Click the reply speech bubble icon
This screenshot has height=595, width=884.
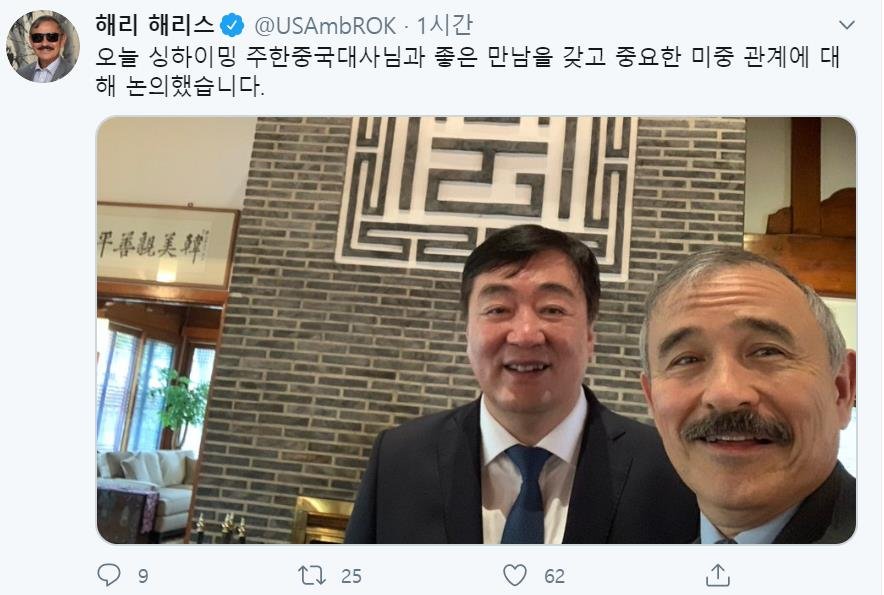109,575
